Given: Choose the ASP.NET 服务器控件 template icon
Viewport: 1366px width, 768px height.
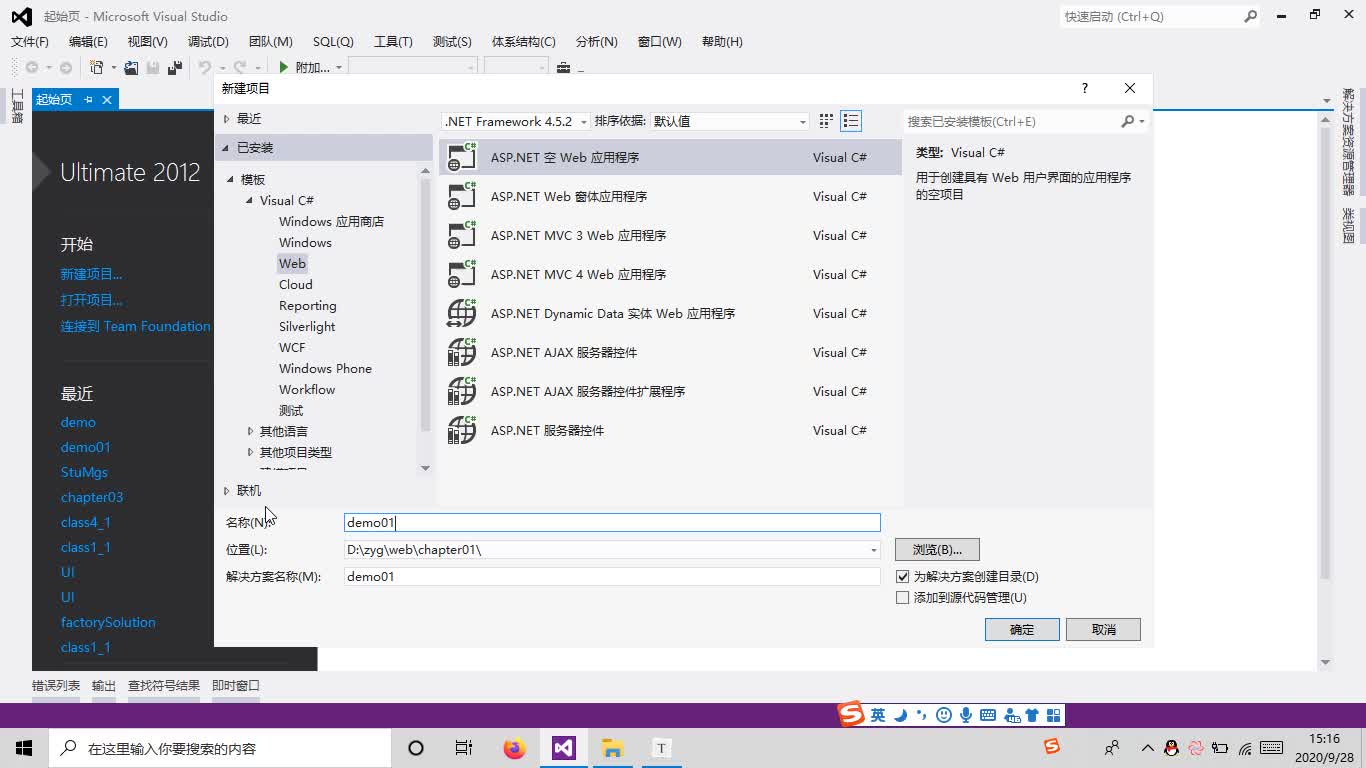Looking at the screenshot, I should click(x=462, y=430).
